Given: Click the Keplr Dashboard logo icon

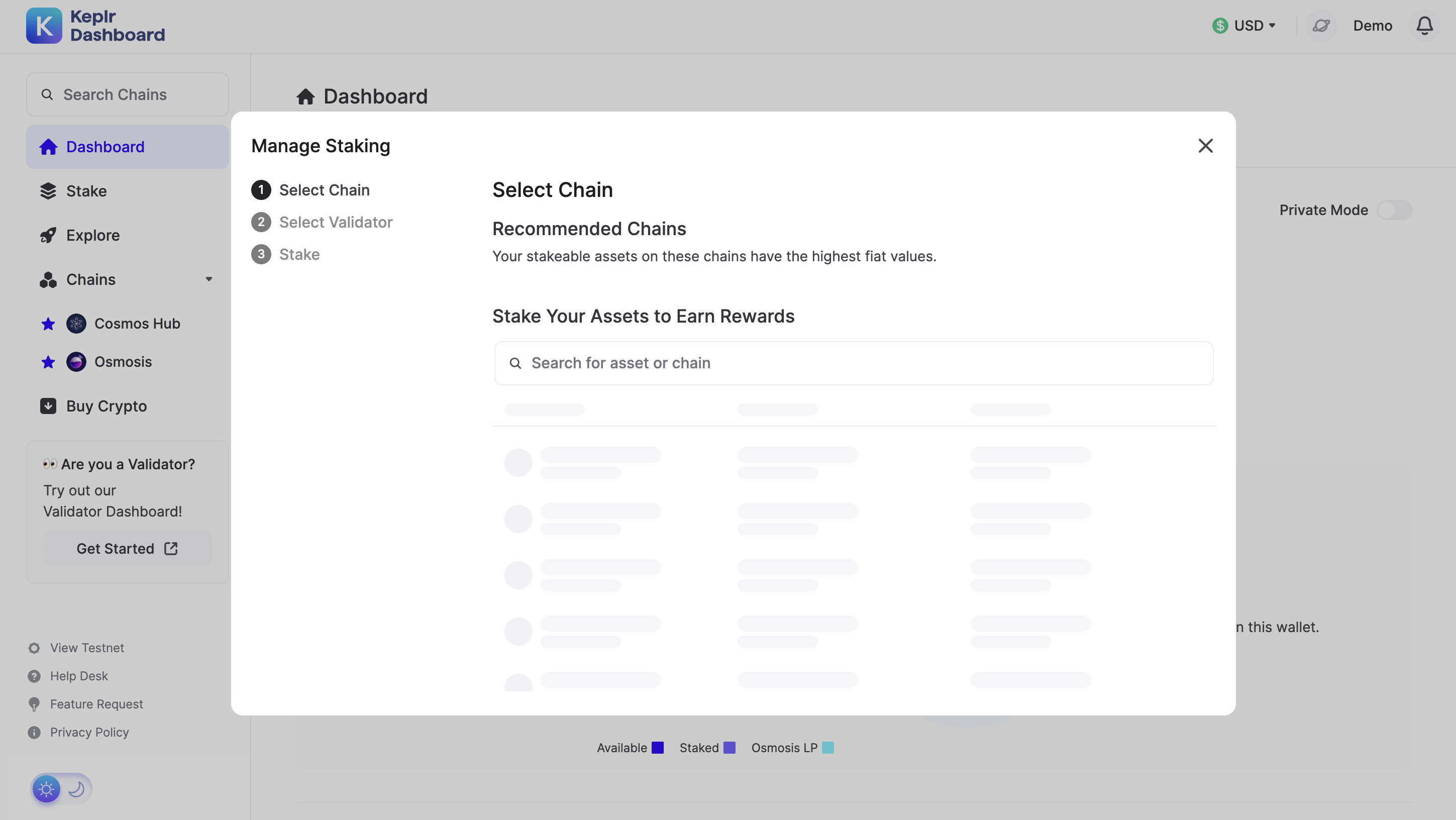Looking at the screenshot, I should pyautogui.click(x=44, y=26).
